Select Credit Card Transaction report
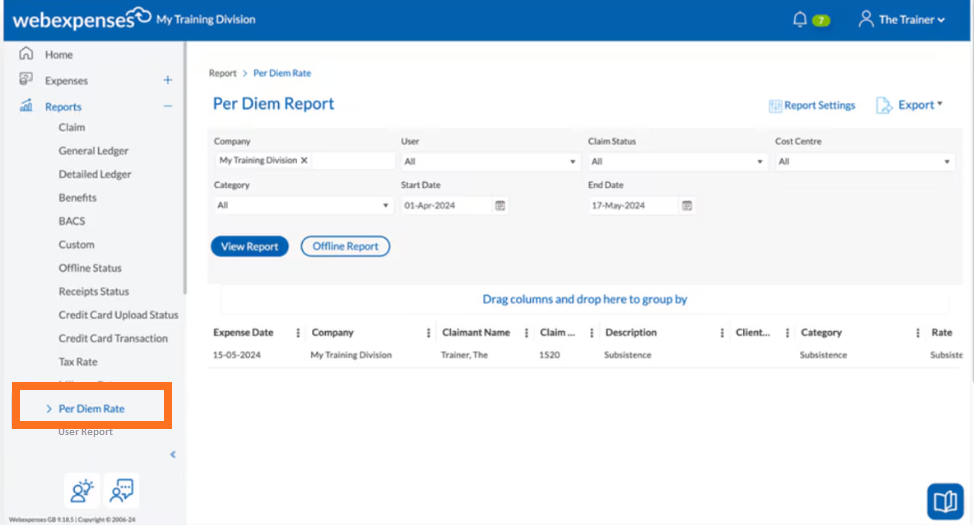The height and width of the screenshot is (525, 974). point(113,338)
